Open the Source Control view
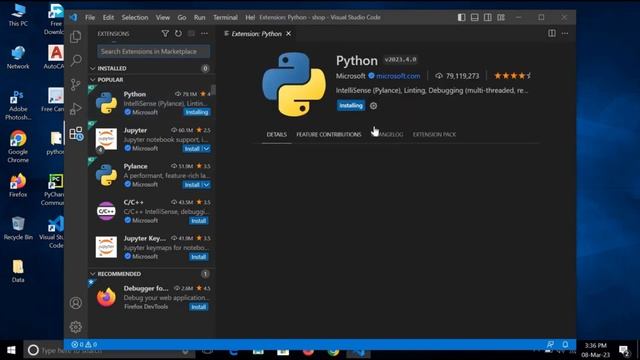640x360 pixels. (76, 84)
